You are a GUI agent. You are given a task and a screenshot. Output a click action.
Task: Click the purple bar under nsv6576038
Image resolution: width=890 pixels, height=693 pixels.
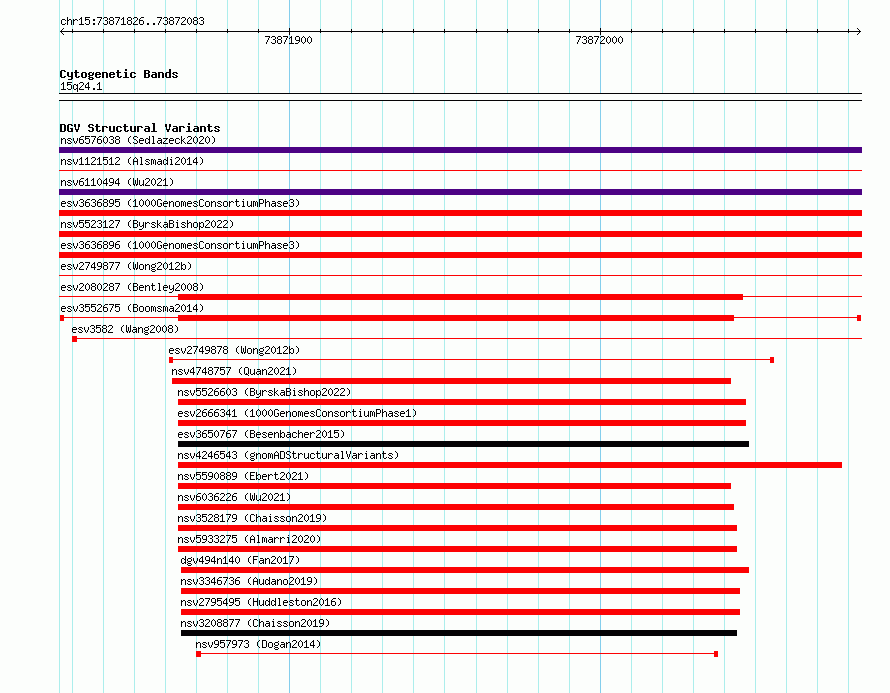(x=460, y=150)
